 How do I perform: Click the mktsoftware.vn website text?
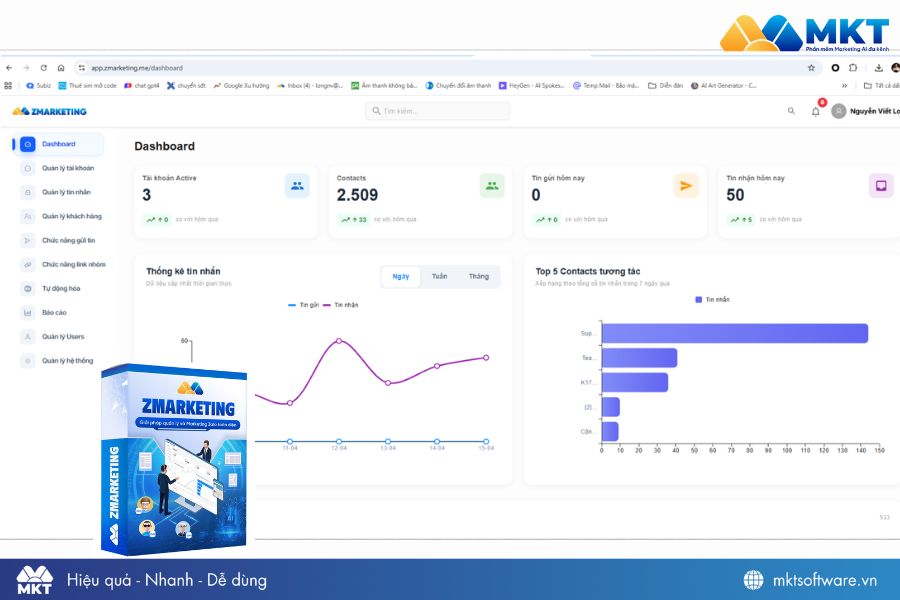point(824,580)
